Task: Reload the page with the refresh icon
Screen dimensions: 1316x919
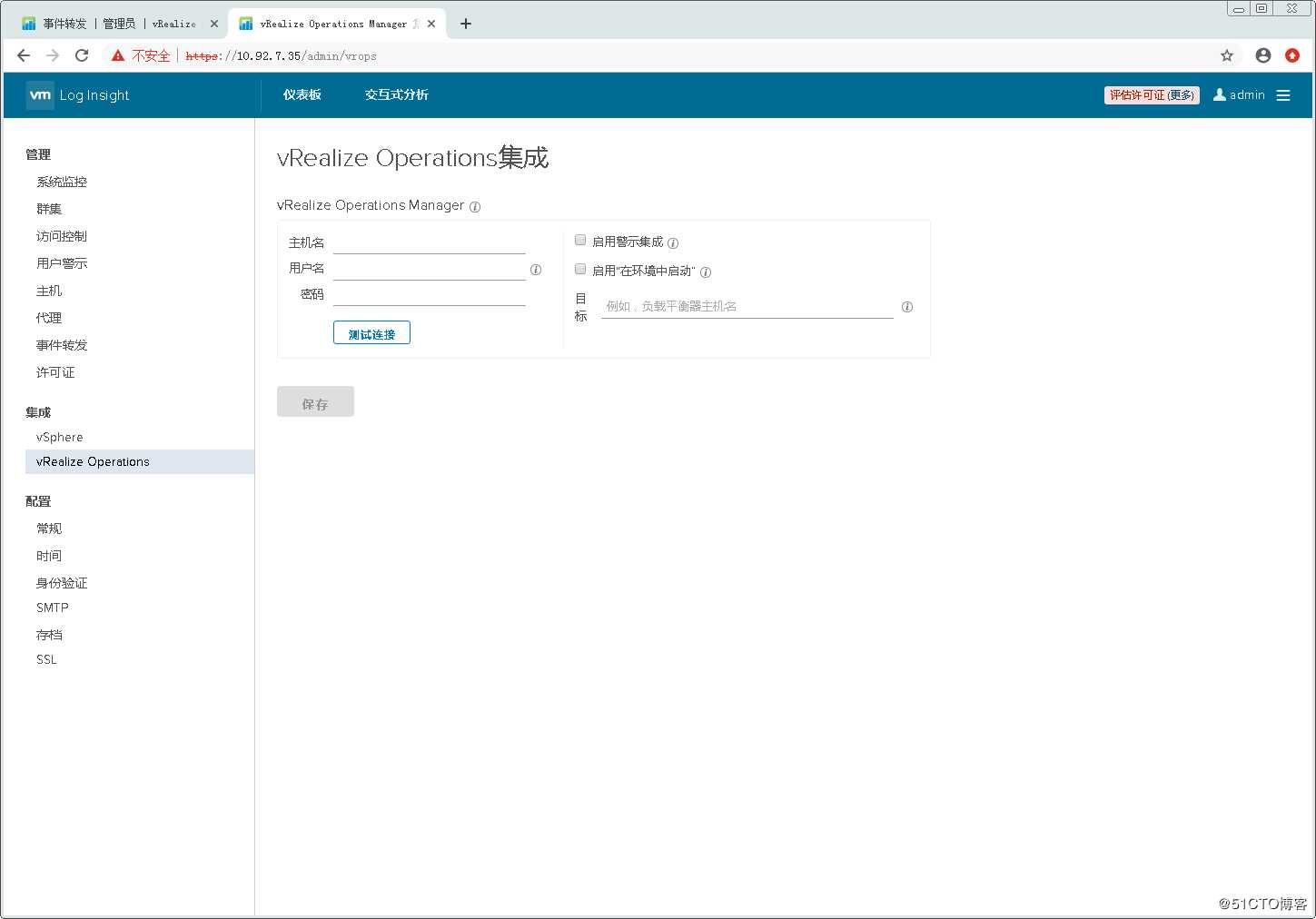Action: tap(82, 55)
